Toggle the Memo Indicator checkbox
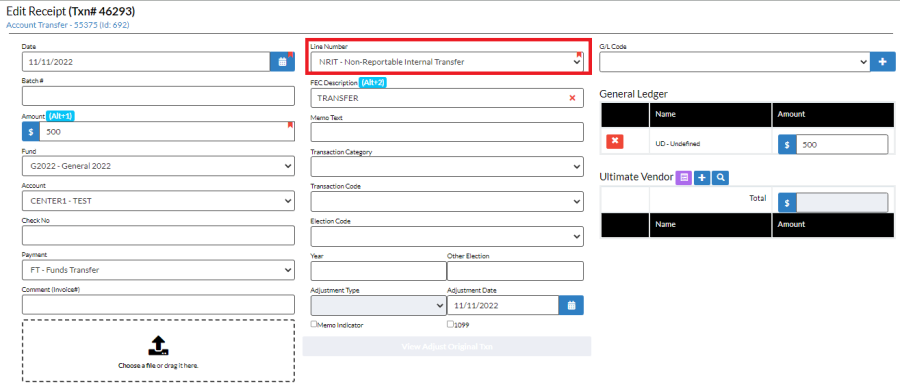The image size is (900, 385). pos(313,324)
